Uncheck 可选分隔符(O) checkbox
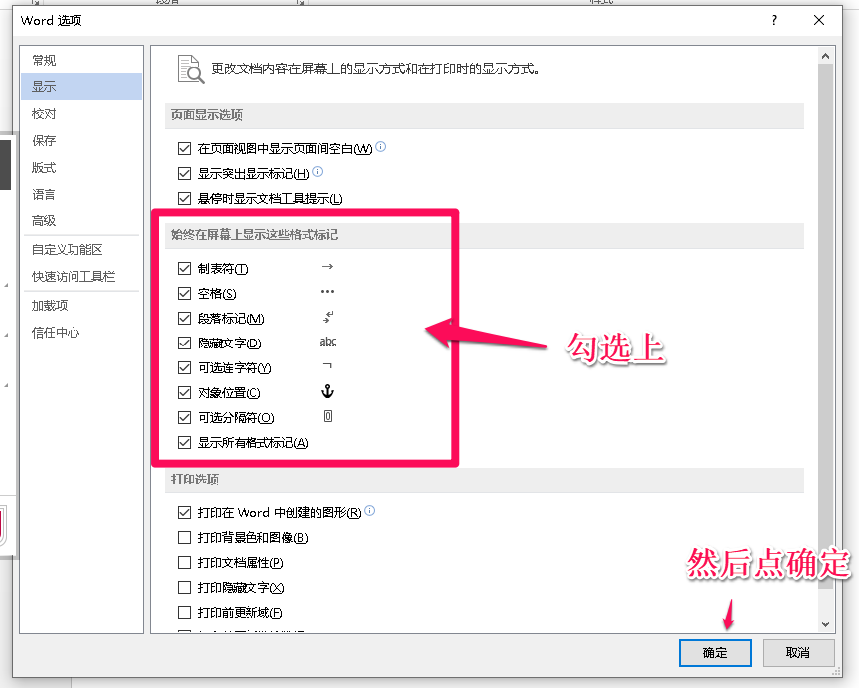 point(184,418)
